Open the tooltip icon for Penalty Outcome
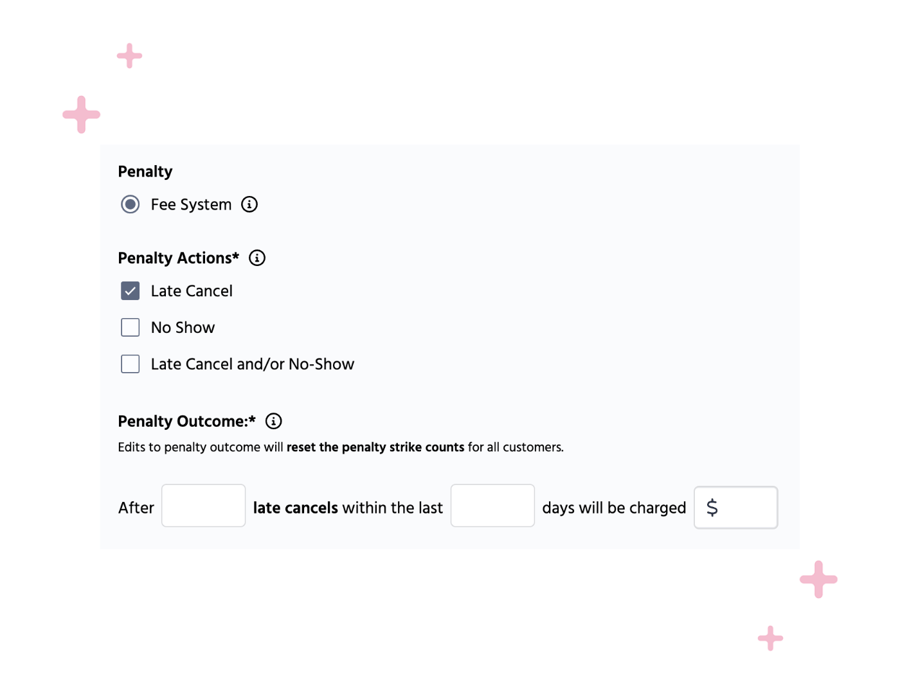900x694 pixels. pos(274,421)
